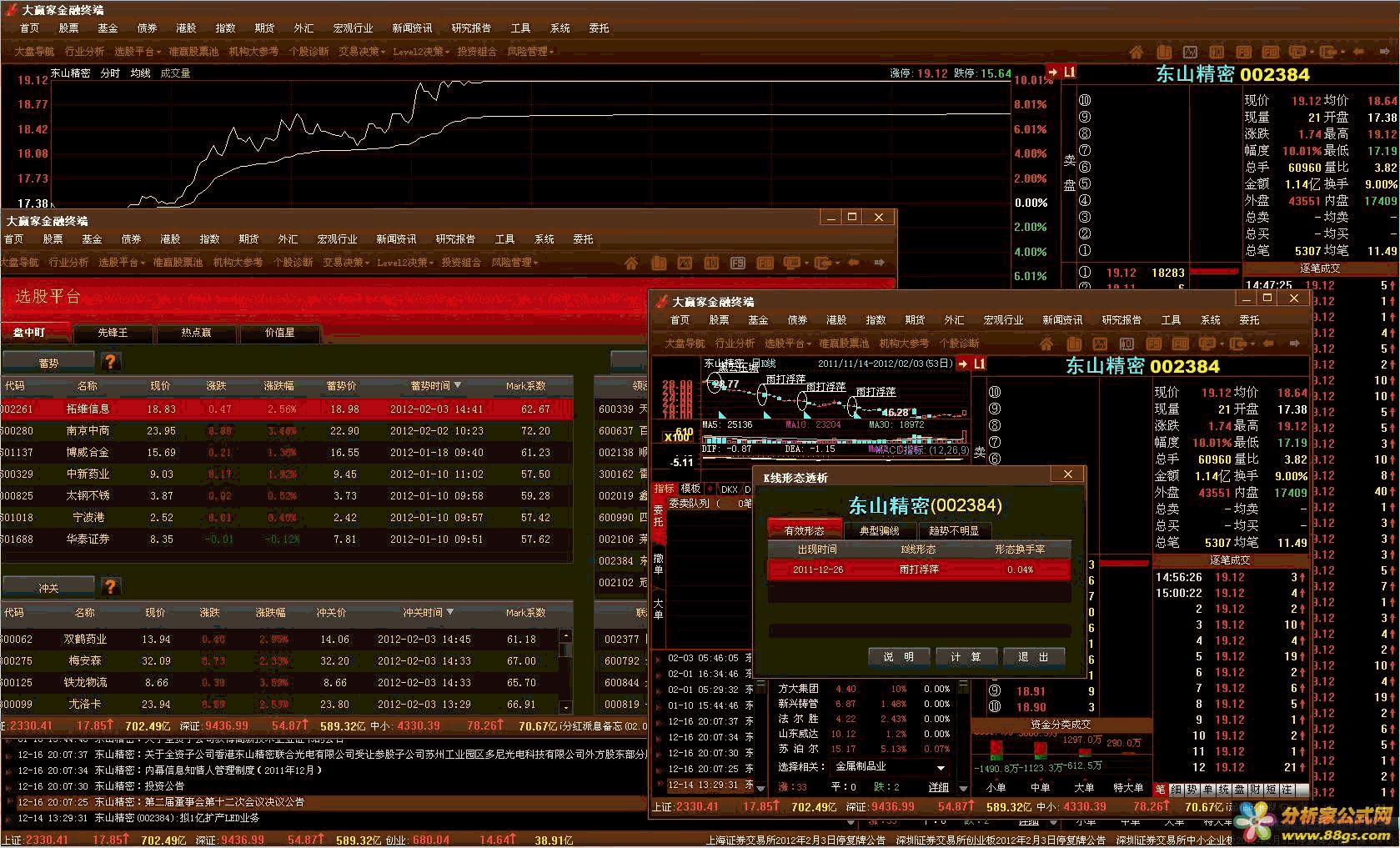
Task: Click the home icon in the 选股平台 window toolbar
Action: tap(631, 263)
